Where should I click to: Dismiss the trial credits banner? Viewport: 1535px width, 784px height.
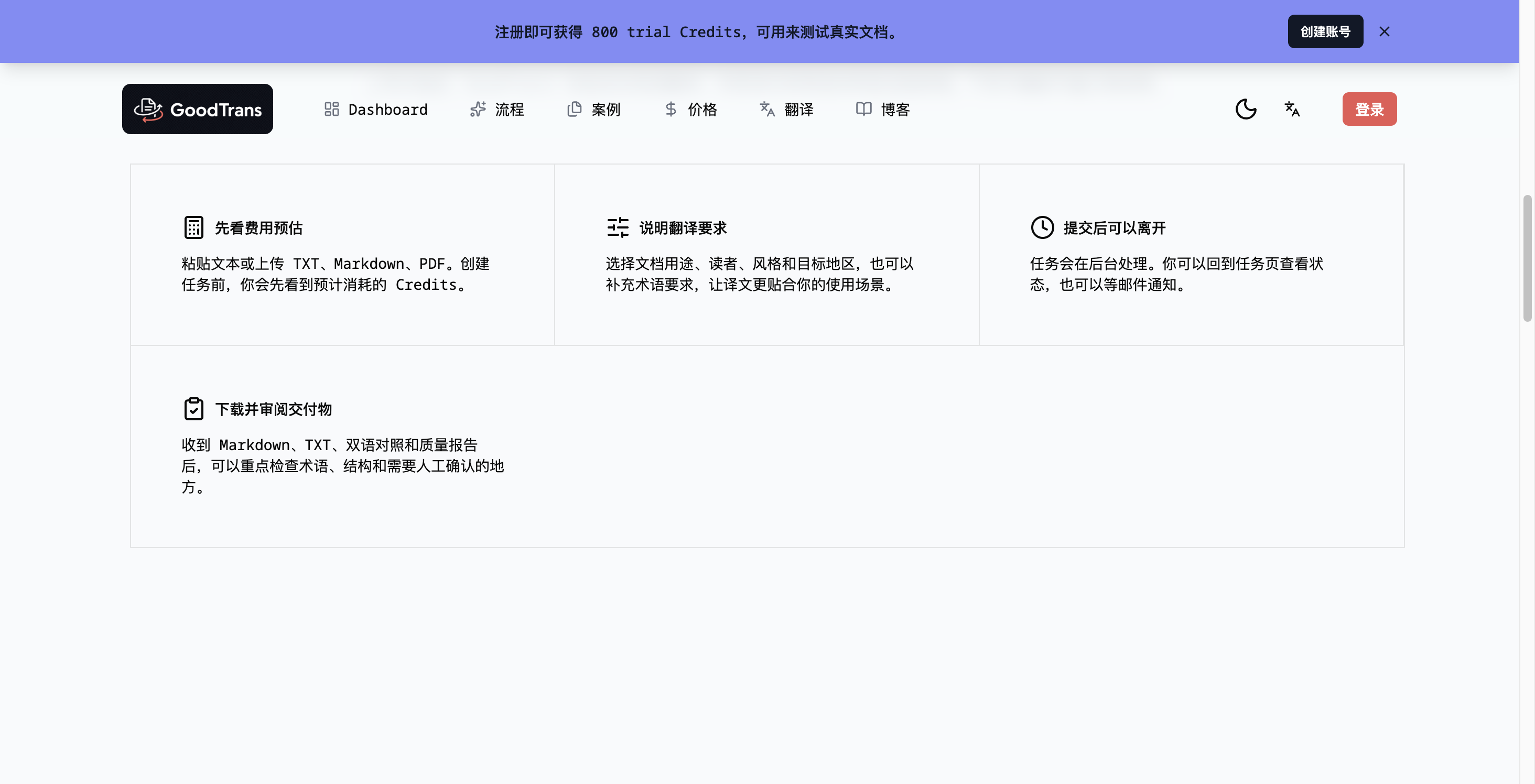[1384, 31]
